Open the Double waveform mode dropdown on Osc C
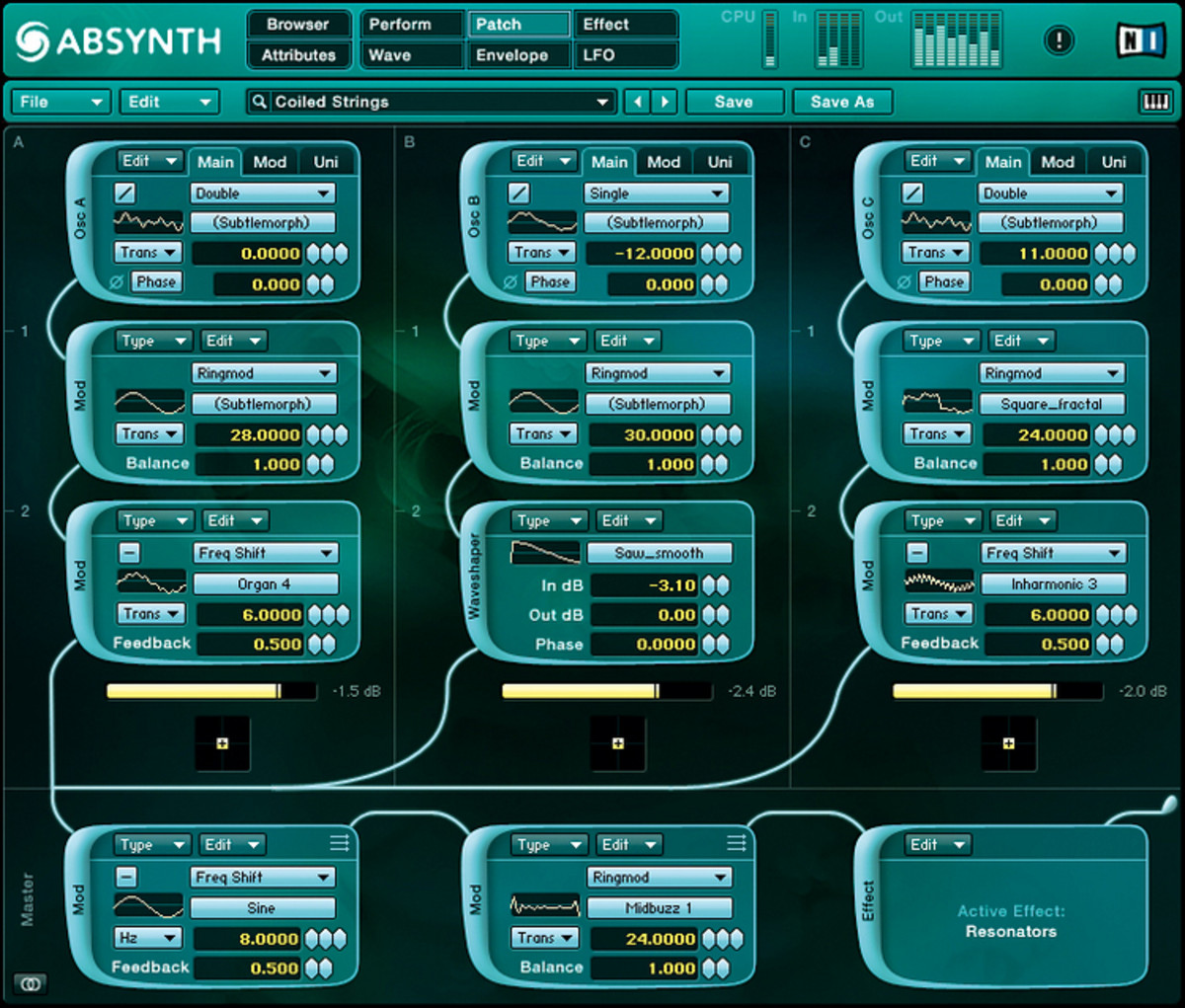The height and width of the screenshot is (1008, 1185). tap(1050, 193)
